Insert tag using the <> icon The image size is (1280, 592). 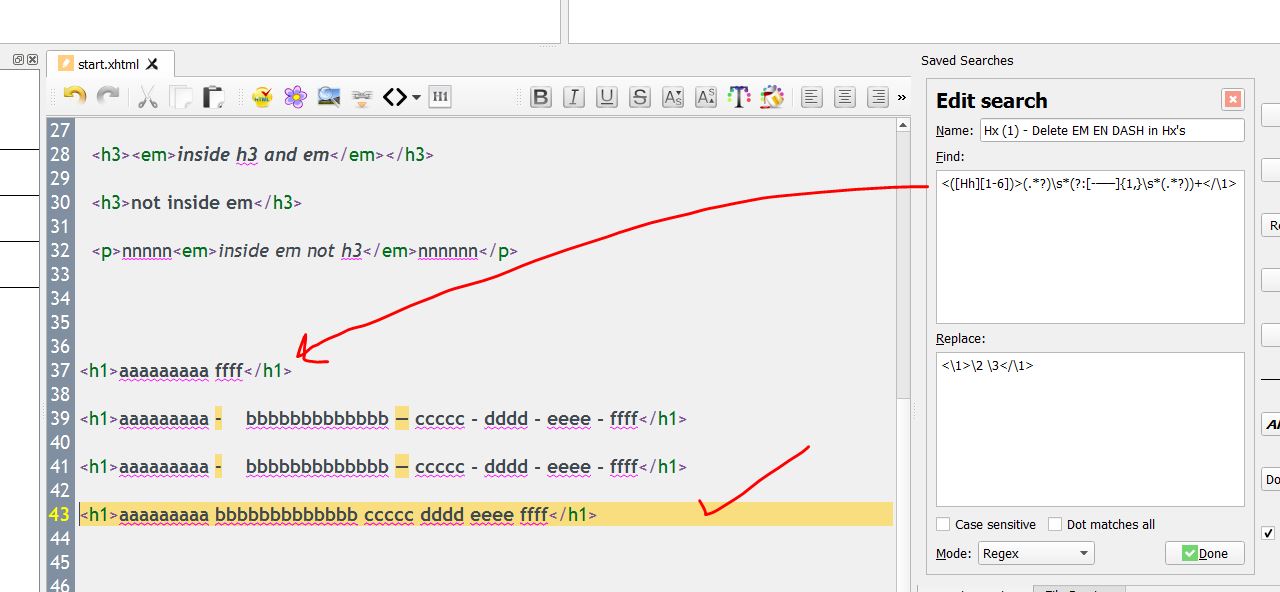click(395, 97)
